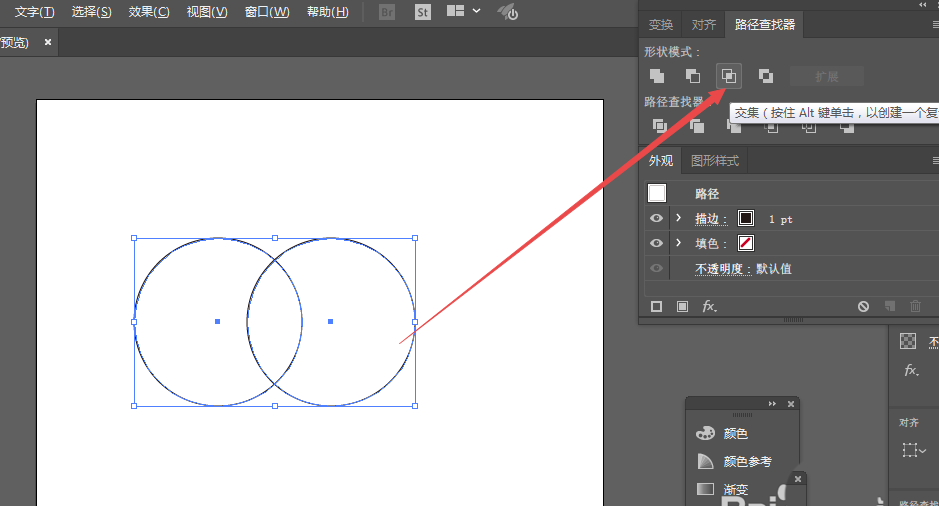Open the 颜色 panel via its palette icon

[x=705, y=433]
